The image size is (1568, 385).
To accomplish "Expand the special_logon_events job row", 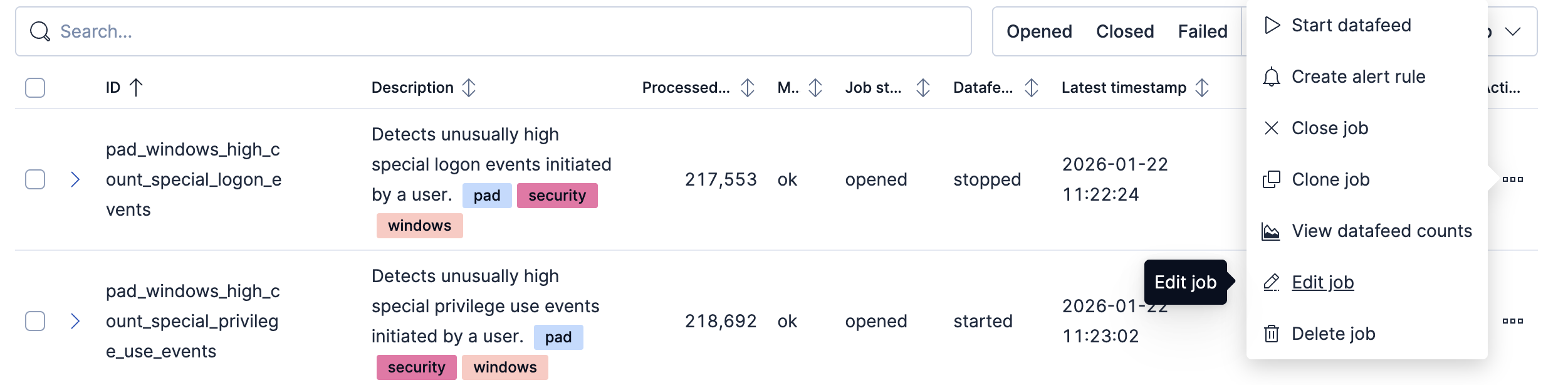I will [x=75, y=179].
